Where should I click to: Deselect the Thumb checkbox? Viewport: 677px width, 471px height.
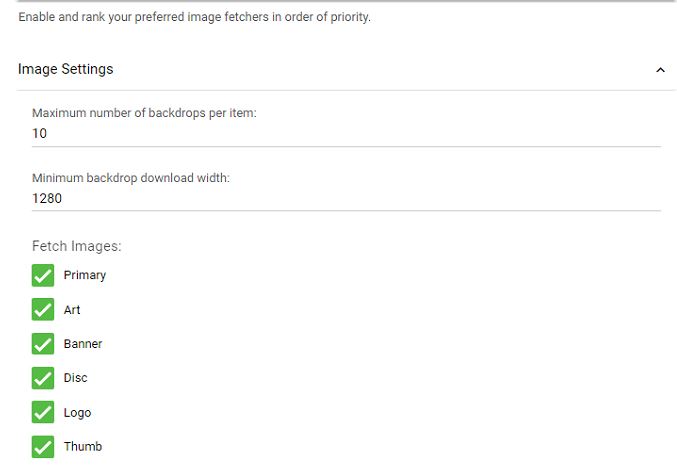point(43,447)
